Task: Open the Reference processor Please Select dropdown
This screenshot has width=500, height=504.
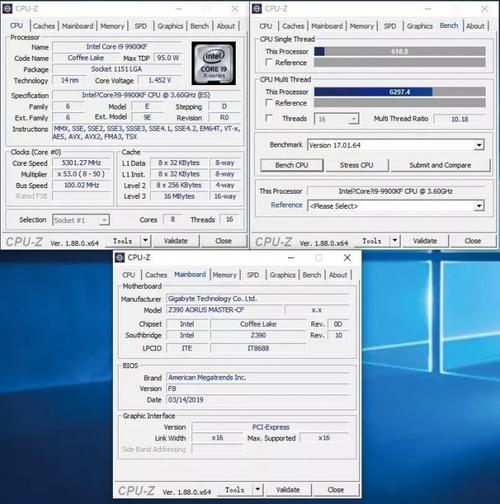Action: click(479, 206)
